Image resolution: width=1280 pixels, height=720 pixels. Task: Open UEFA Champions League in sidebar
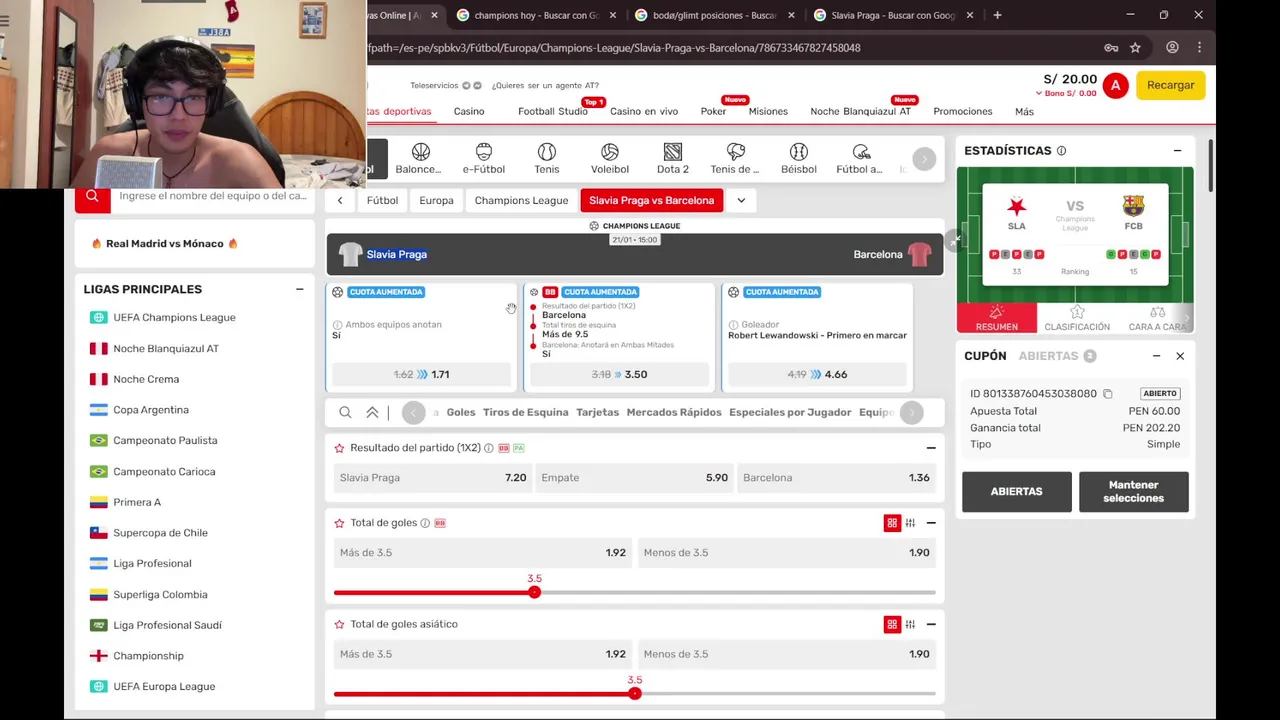tap(174, 318)
